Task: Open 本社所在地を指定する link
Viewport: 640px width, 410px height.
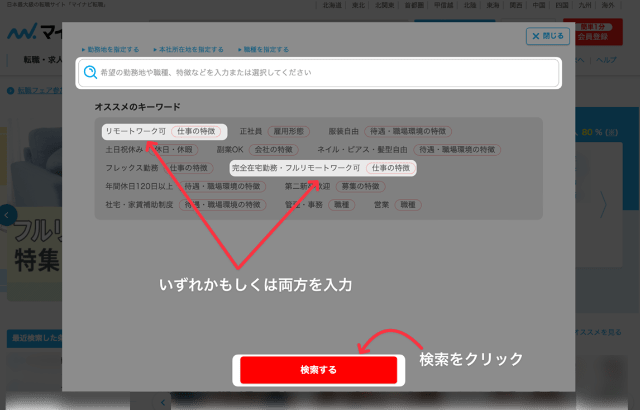Action: point(189,49)
